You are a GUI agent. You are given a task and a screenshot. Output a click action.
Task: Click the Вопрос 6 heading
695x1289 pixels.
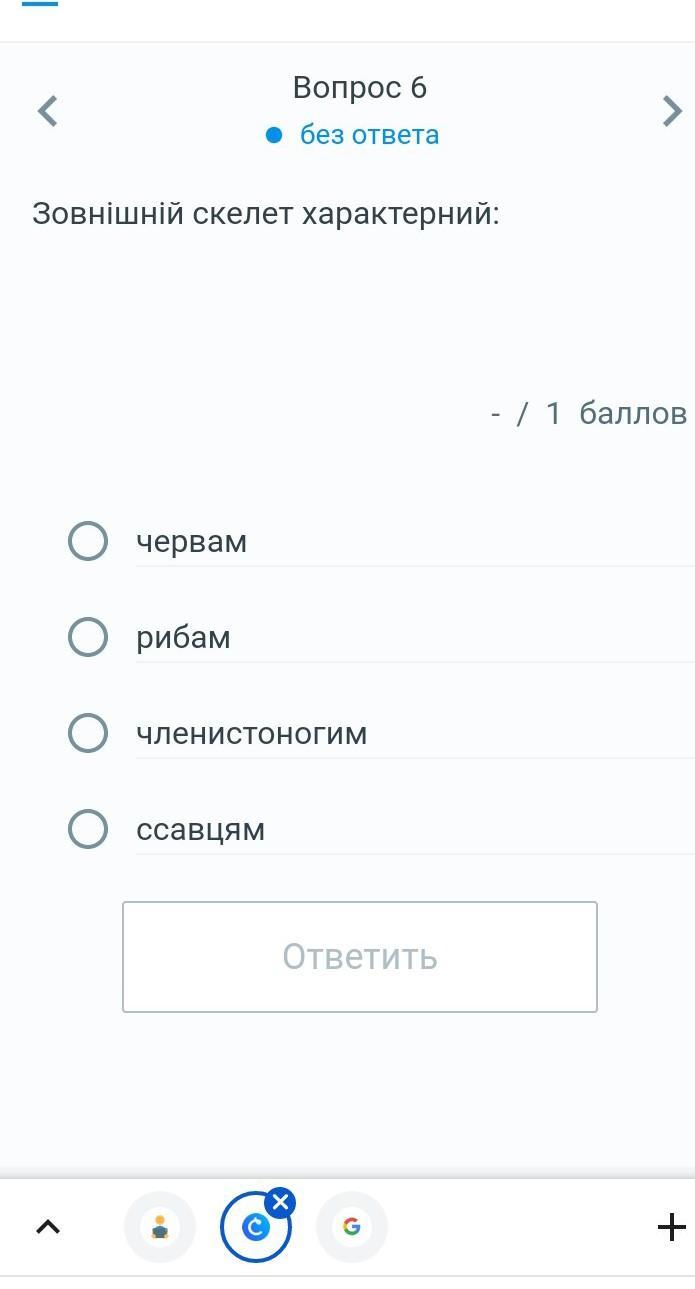click(360, 88)
